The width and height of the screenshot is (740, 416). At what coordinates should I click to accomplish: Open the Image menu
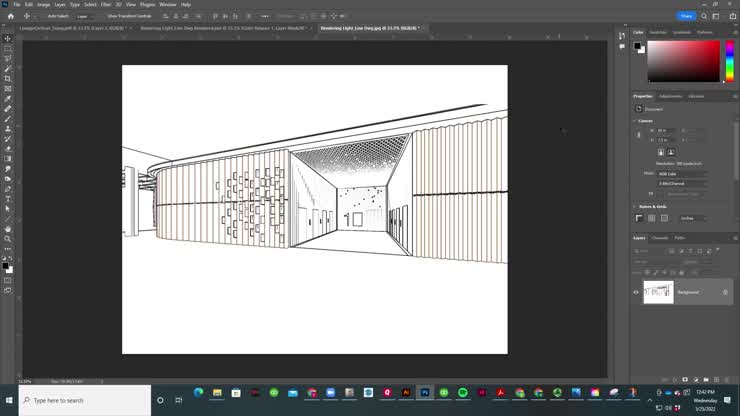point(43,4)
